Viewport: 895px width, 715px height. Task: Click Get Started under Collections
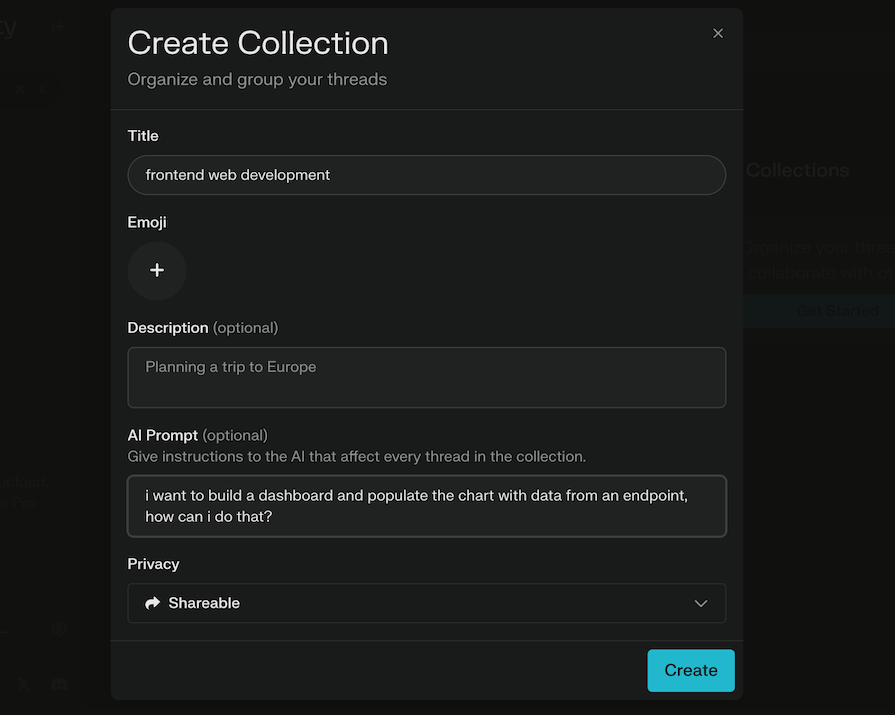coord(839,310)
